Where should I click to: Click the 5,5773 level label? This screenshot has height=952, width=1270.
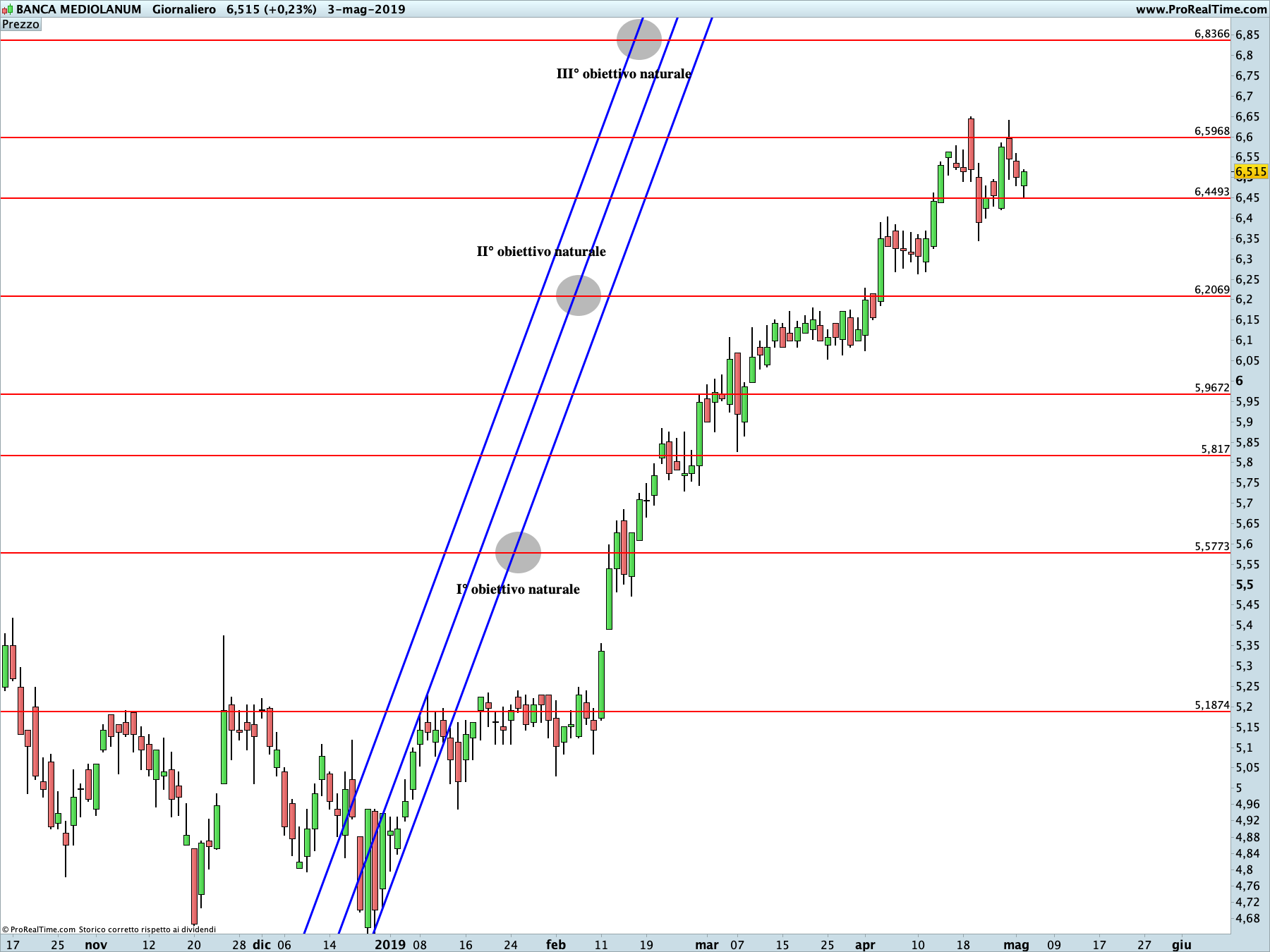pyautogui.click(x=1212, y=547)
